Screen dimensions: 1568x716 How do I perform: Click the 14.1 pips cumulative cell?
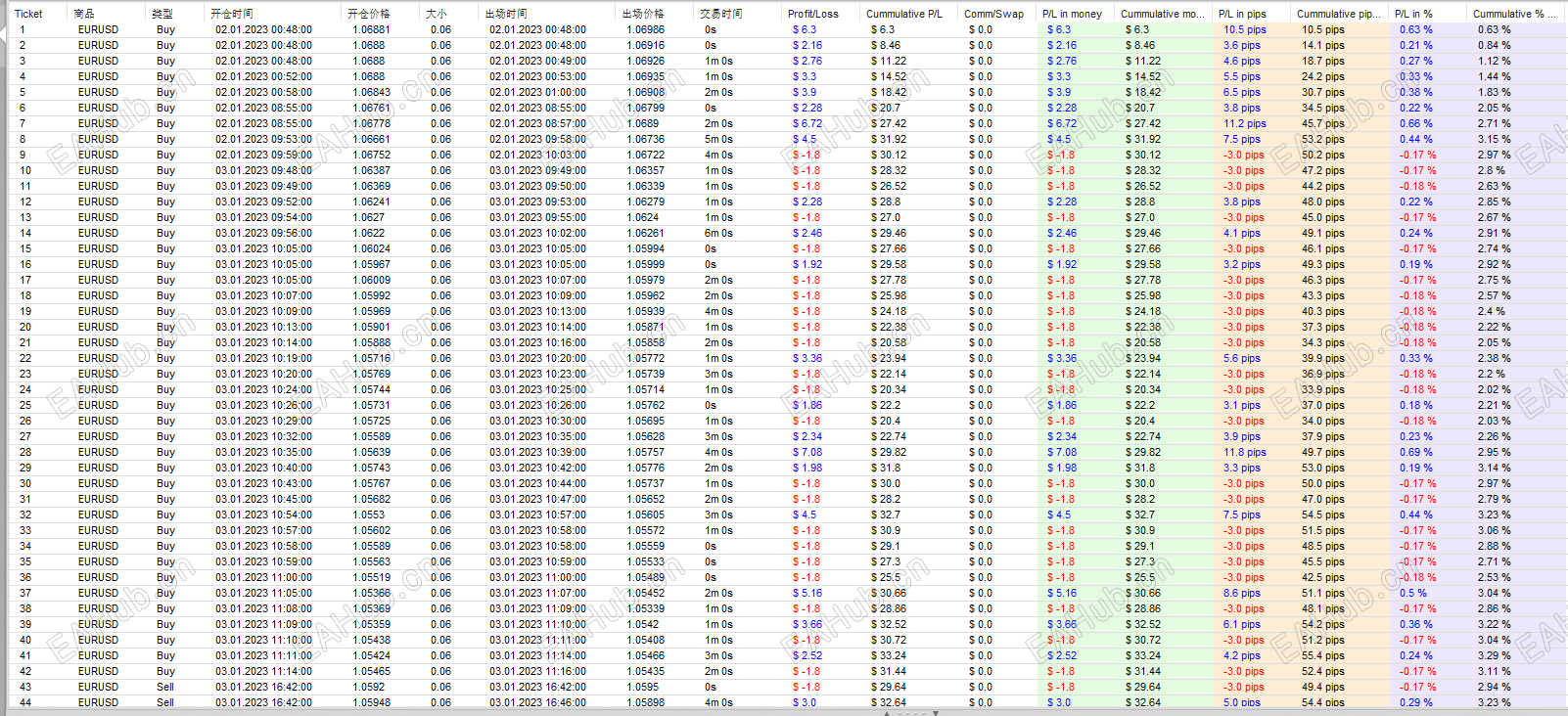click(x=1323, y=45)
